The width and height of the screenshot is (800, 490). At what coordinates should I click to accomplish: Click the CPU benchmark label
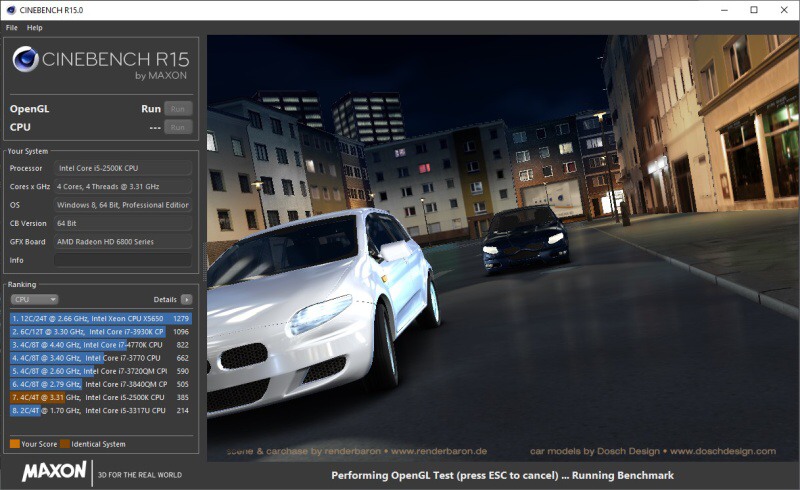point(20,127)
